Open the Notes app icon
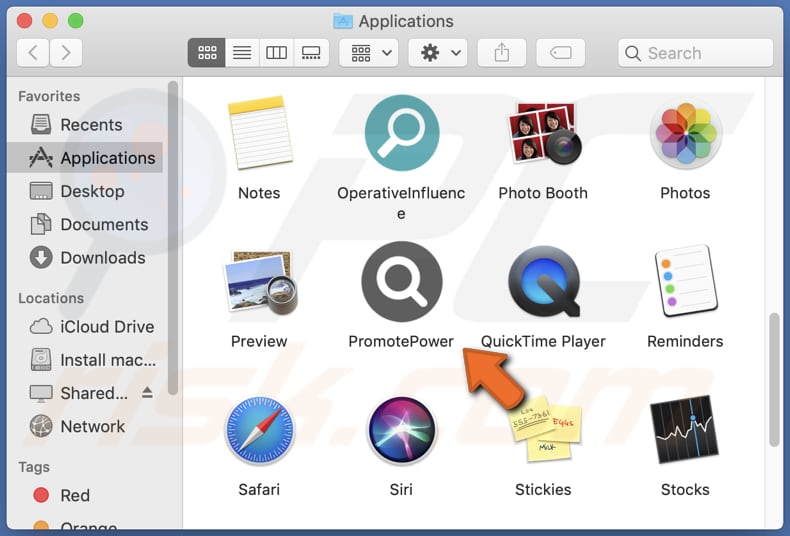The image size is (790, 536). 259,133
